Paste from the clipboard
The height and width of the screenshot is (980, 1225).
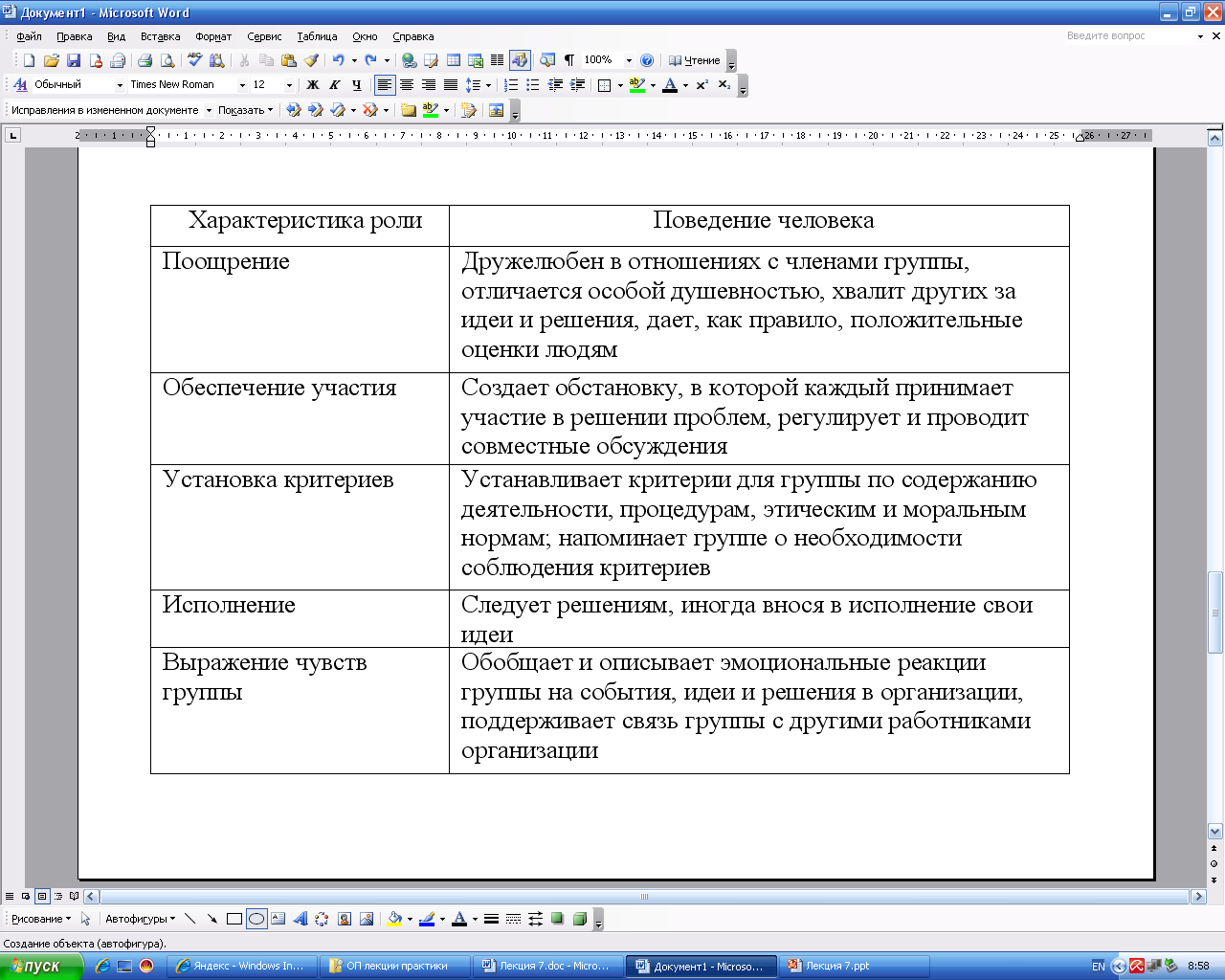coord(288,60)
